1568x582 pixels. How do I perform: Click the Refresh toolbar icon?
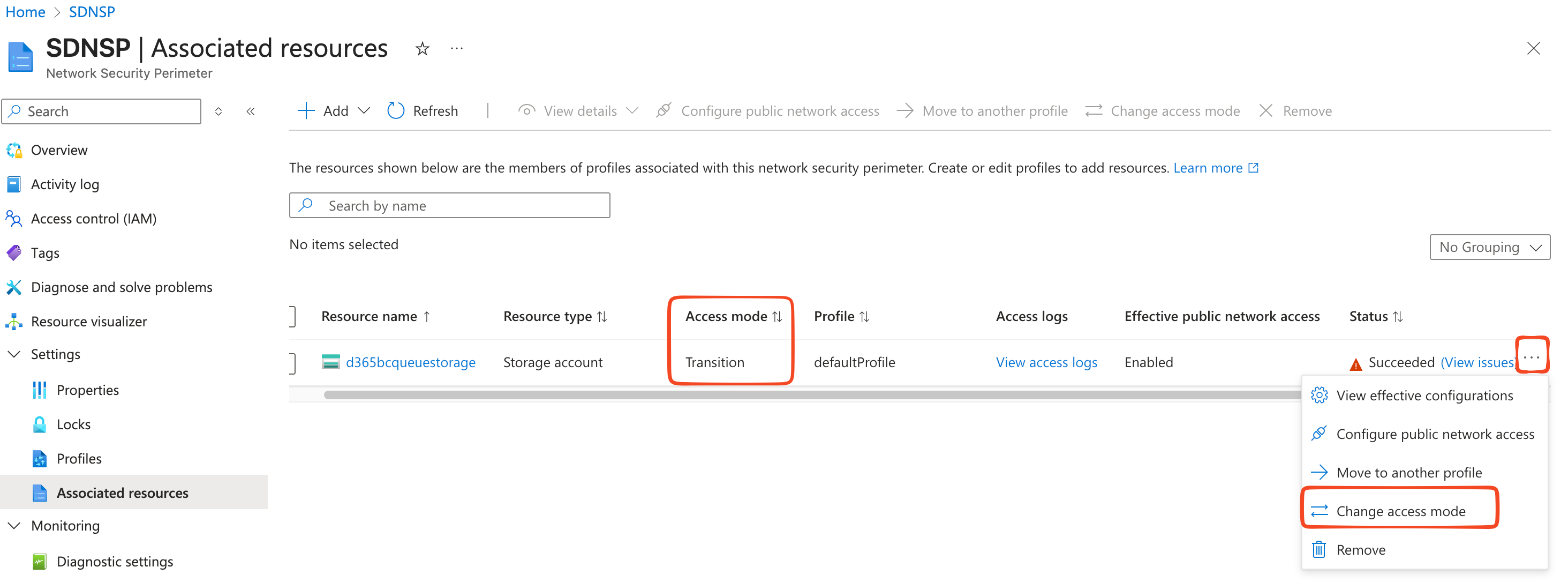pos(396,111)
